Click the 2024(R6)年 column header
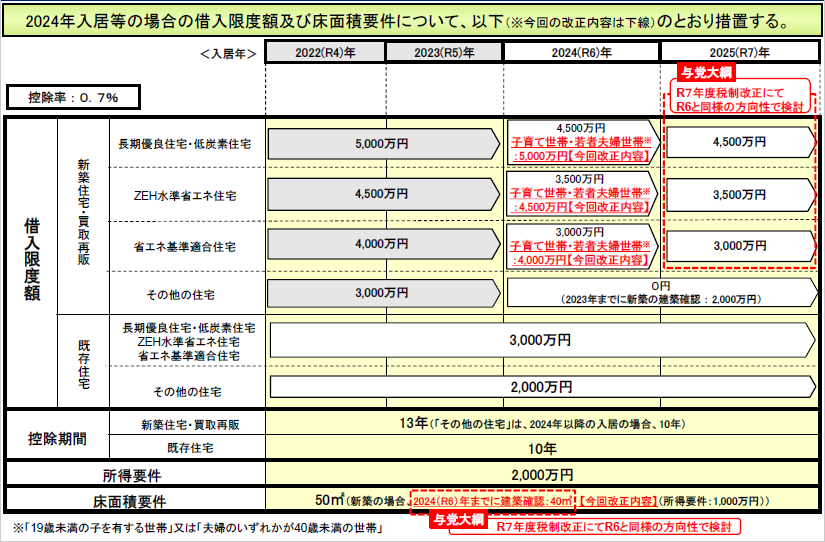825x542 pixels. pos(581,53)
